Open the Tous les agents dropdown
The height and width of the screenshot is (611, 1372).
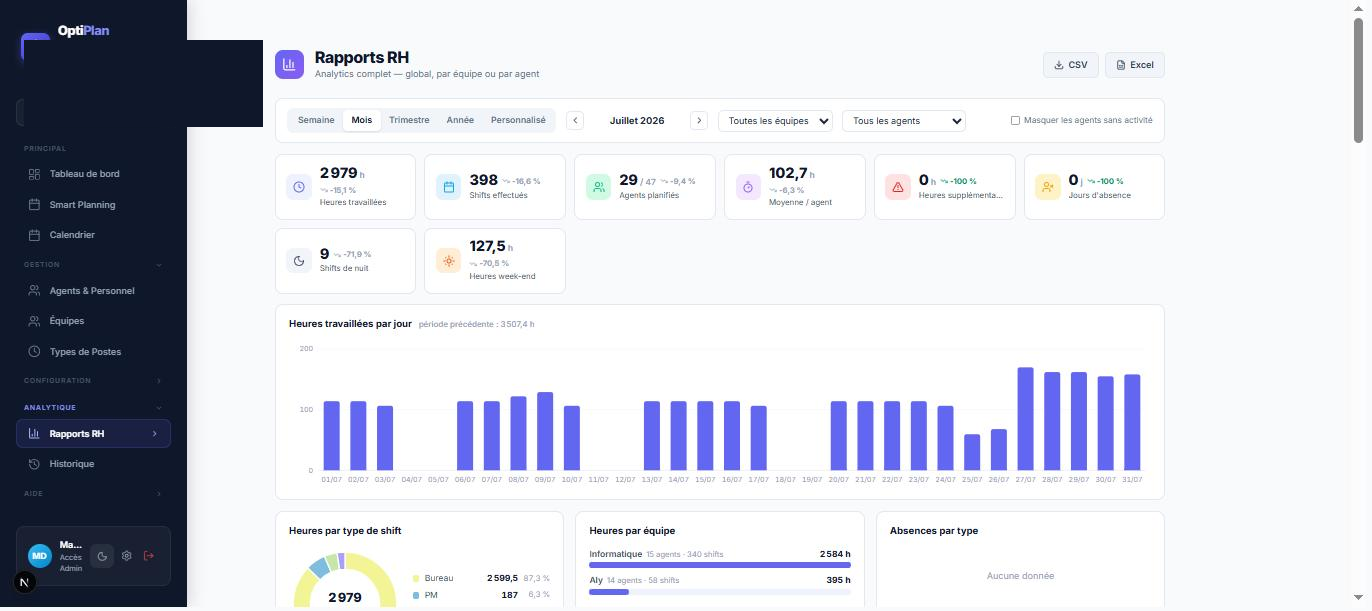(x=904, y=121)
